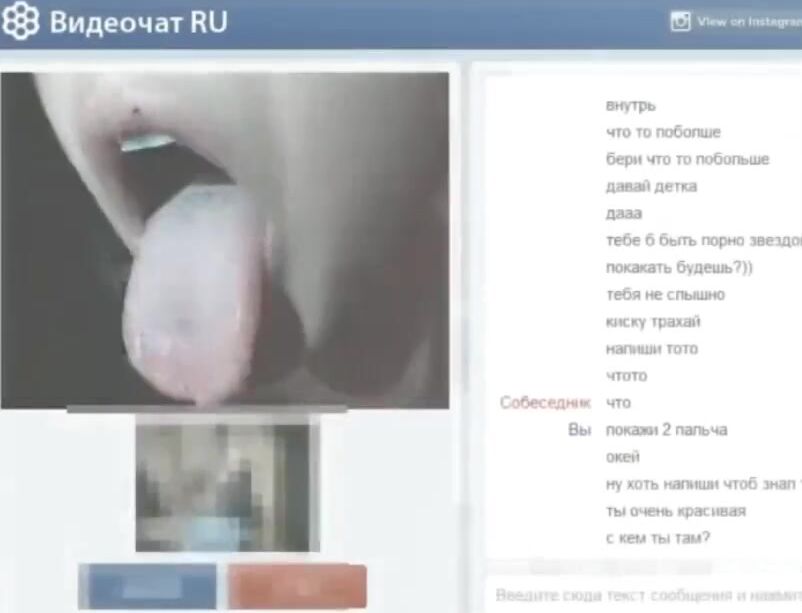Image resolution: width=802 pixels, height=613 pixels.
Task: Click the blue header bar area
Action: click(x=450, y=22)
